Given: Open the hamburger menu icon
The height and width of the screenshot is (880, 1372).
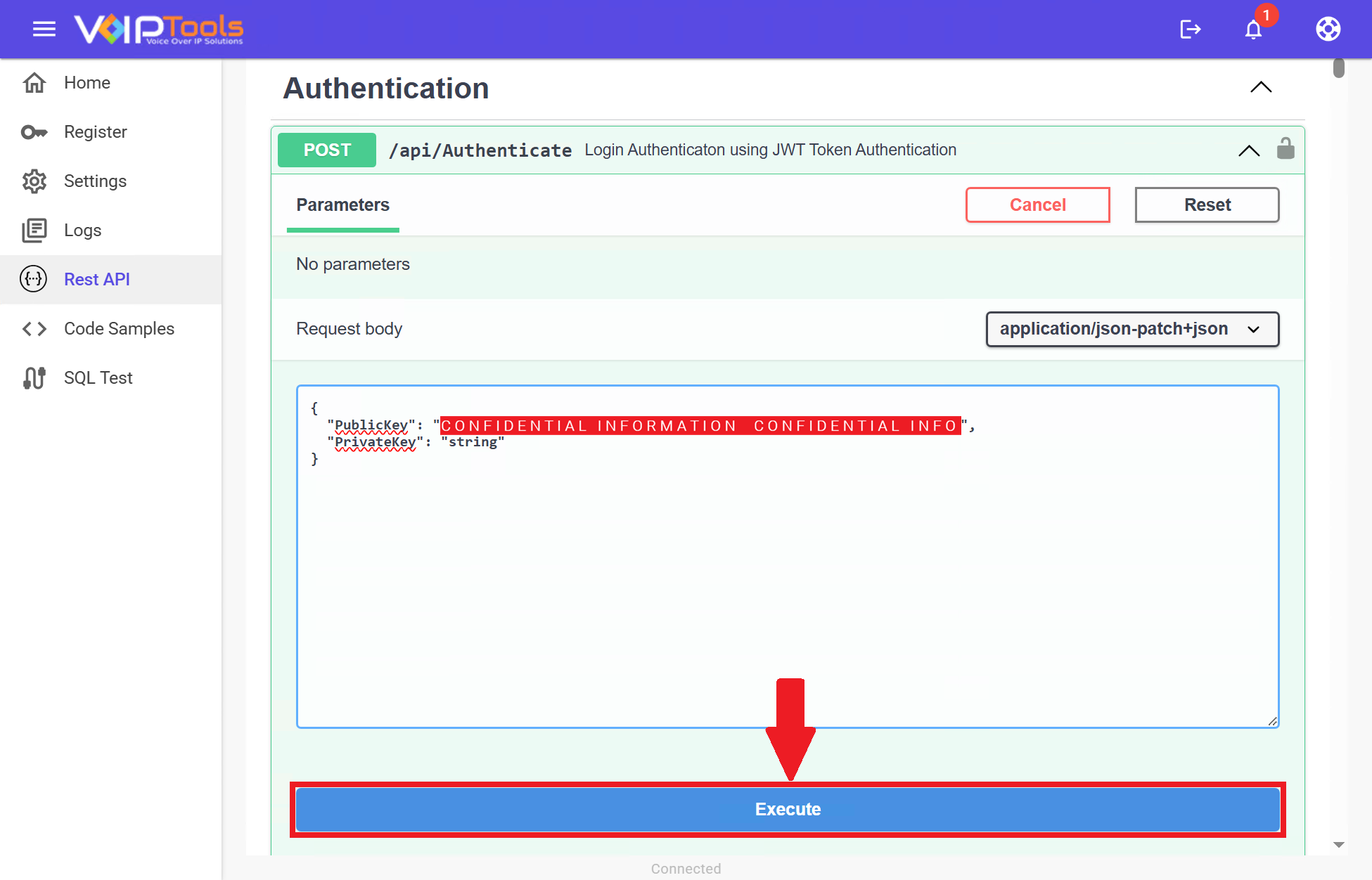Looking at the screenshot, I should (44, 29).
